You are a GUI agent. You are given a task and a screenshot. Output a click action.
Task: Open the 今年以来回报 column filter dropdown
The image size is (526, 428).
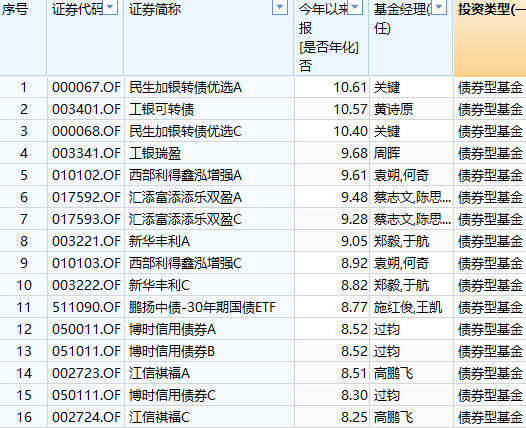coord(355,7)
